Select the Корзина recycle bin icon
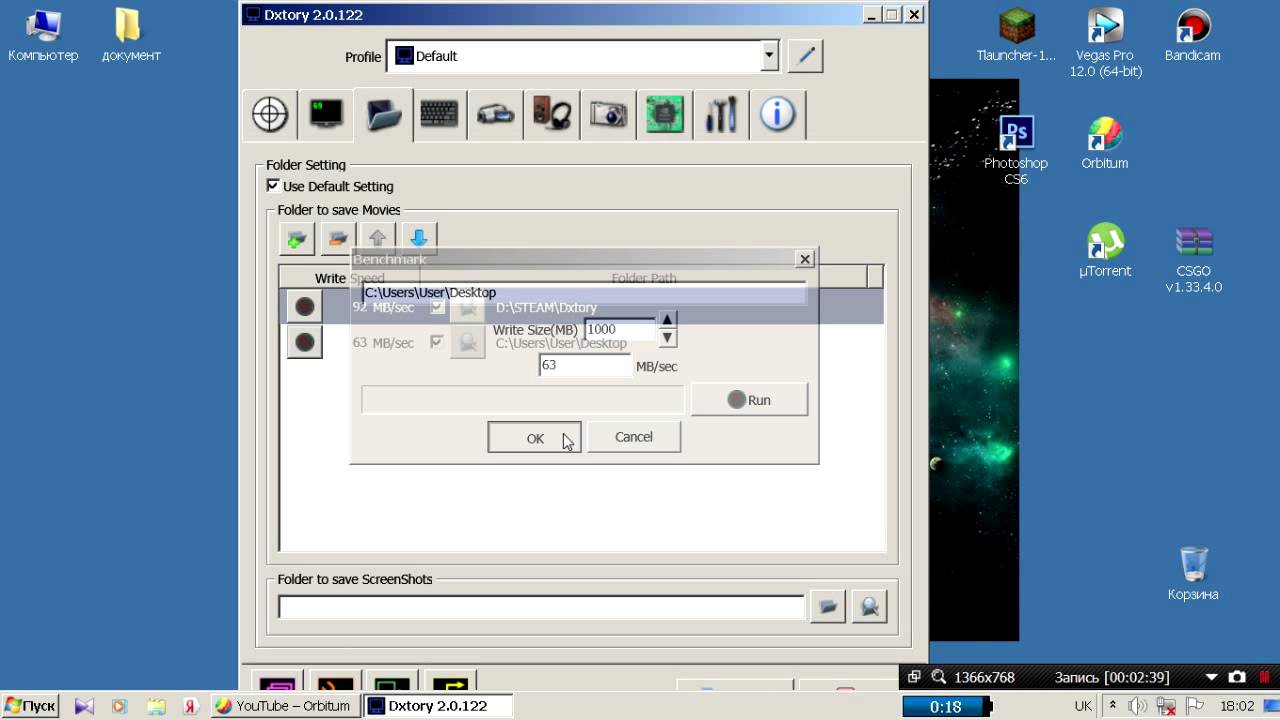1280x720 pixels. (x=1193, y=573)
